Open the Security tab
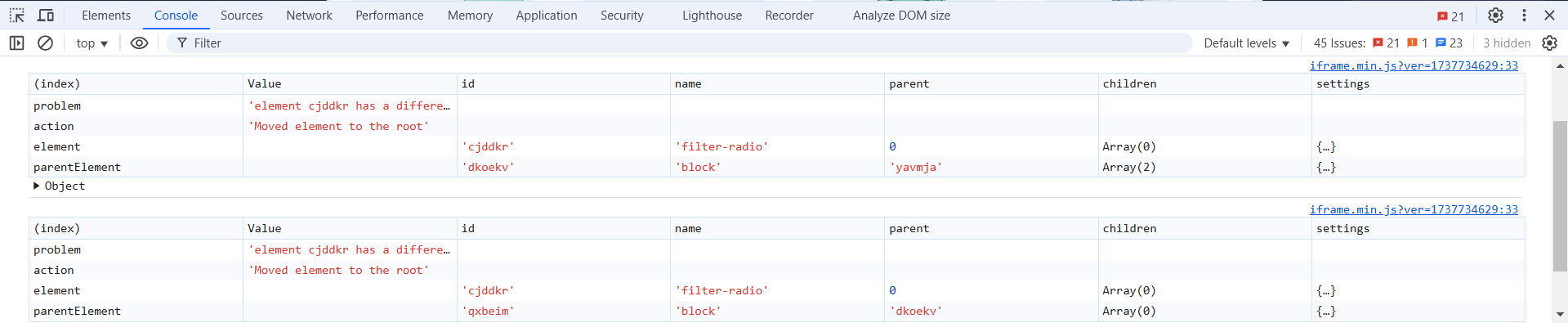 pyautogui.click(x=622, y=16)
